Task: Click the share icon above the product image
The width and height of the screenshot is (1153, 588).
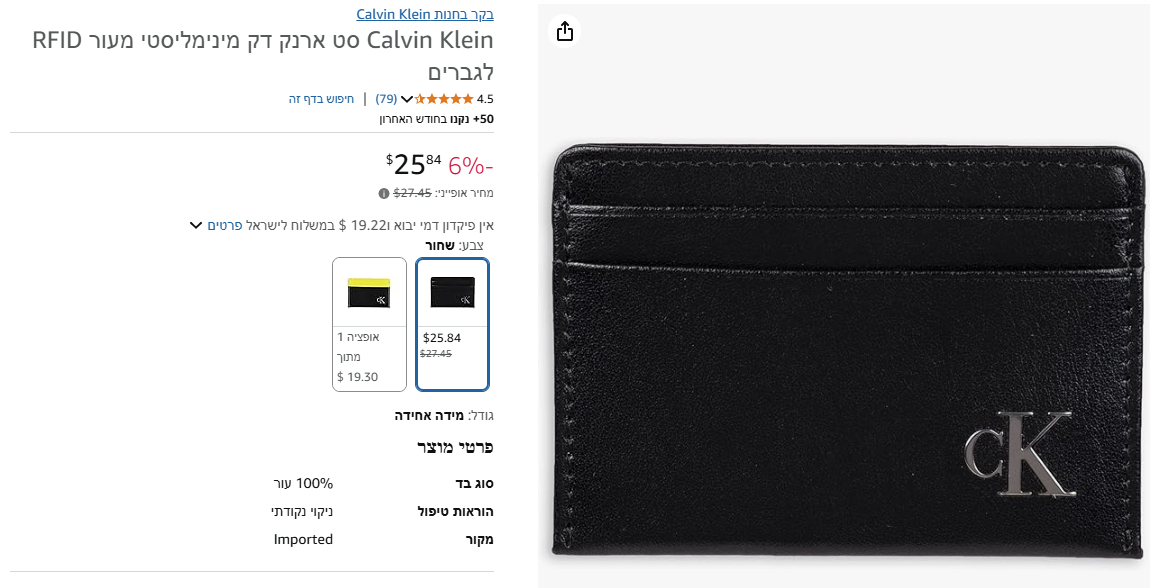Action: click(565, 32)
